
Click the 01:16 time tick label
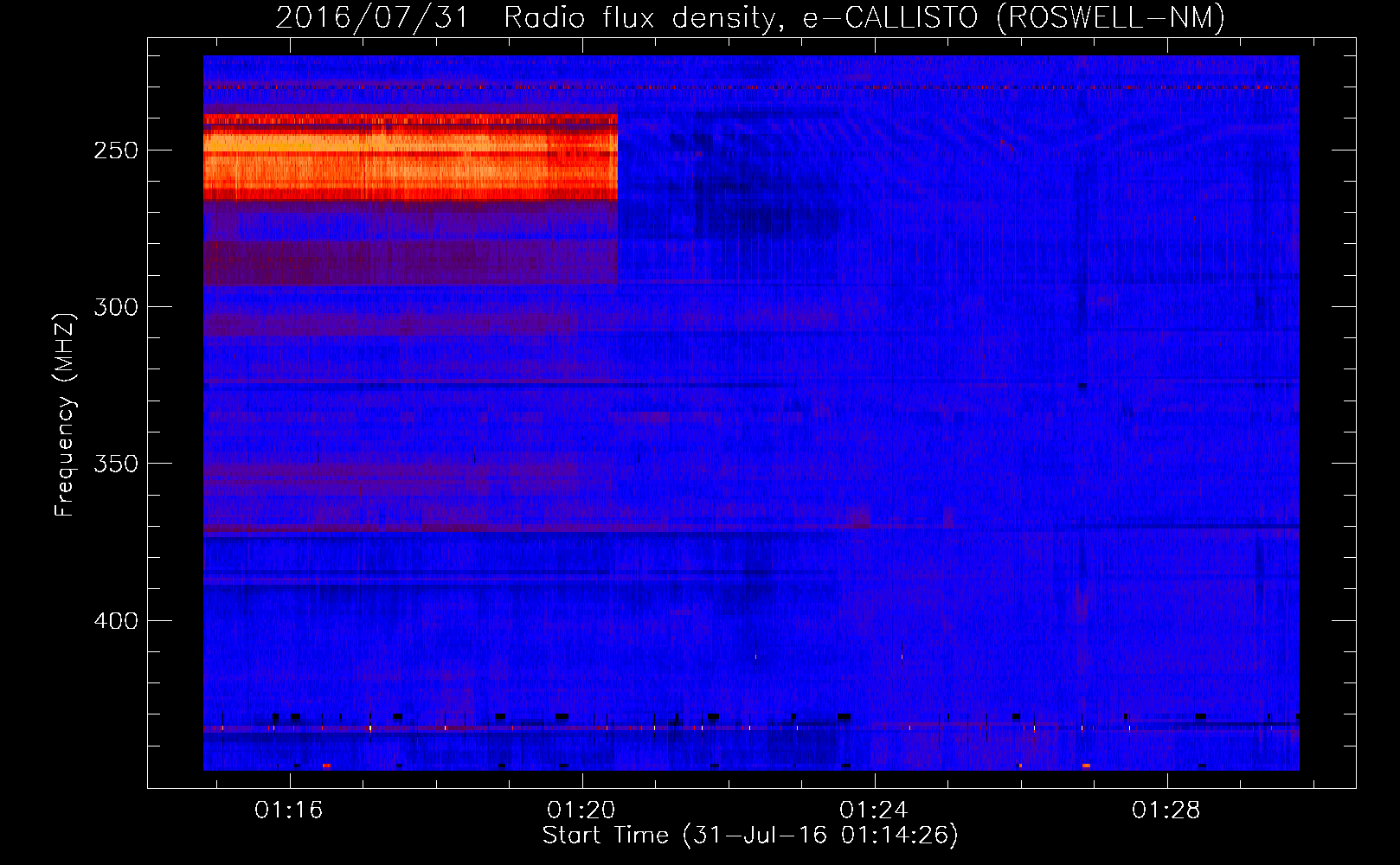click(289, 810)
